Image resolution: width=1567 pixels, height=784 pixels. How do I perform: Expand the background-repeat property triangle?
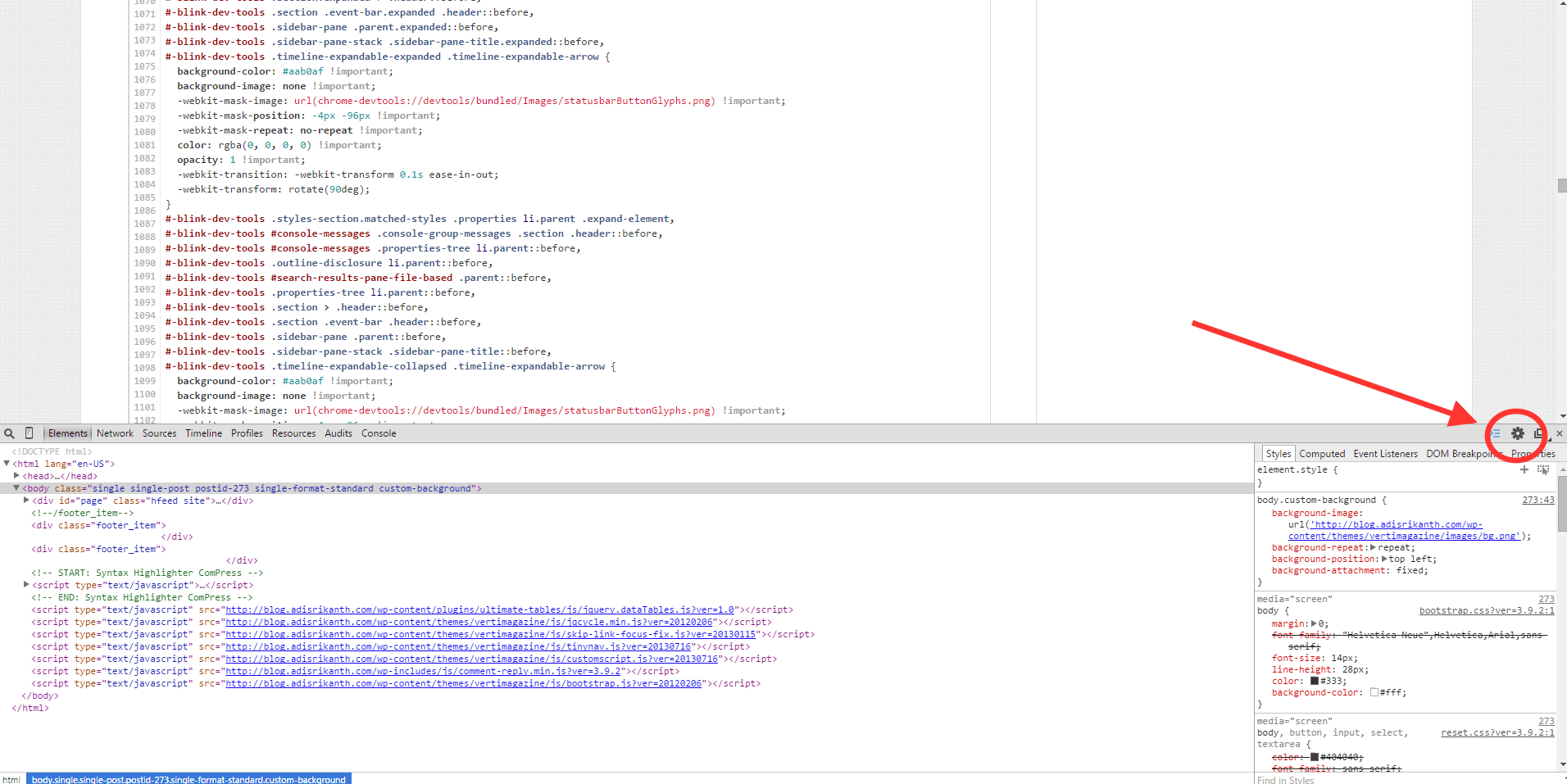(1373, 547)
